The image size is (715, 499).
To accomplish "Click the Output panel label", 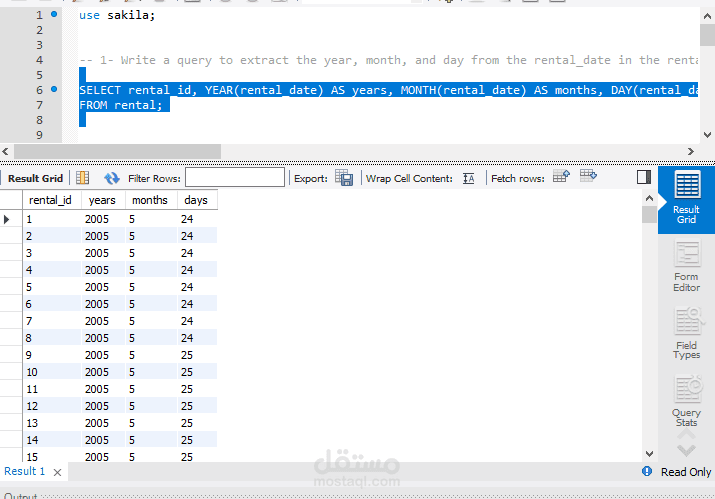I will pyautogui.click(x=21, y=496).
